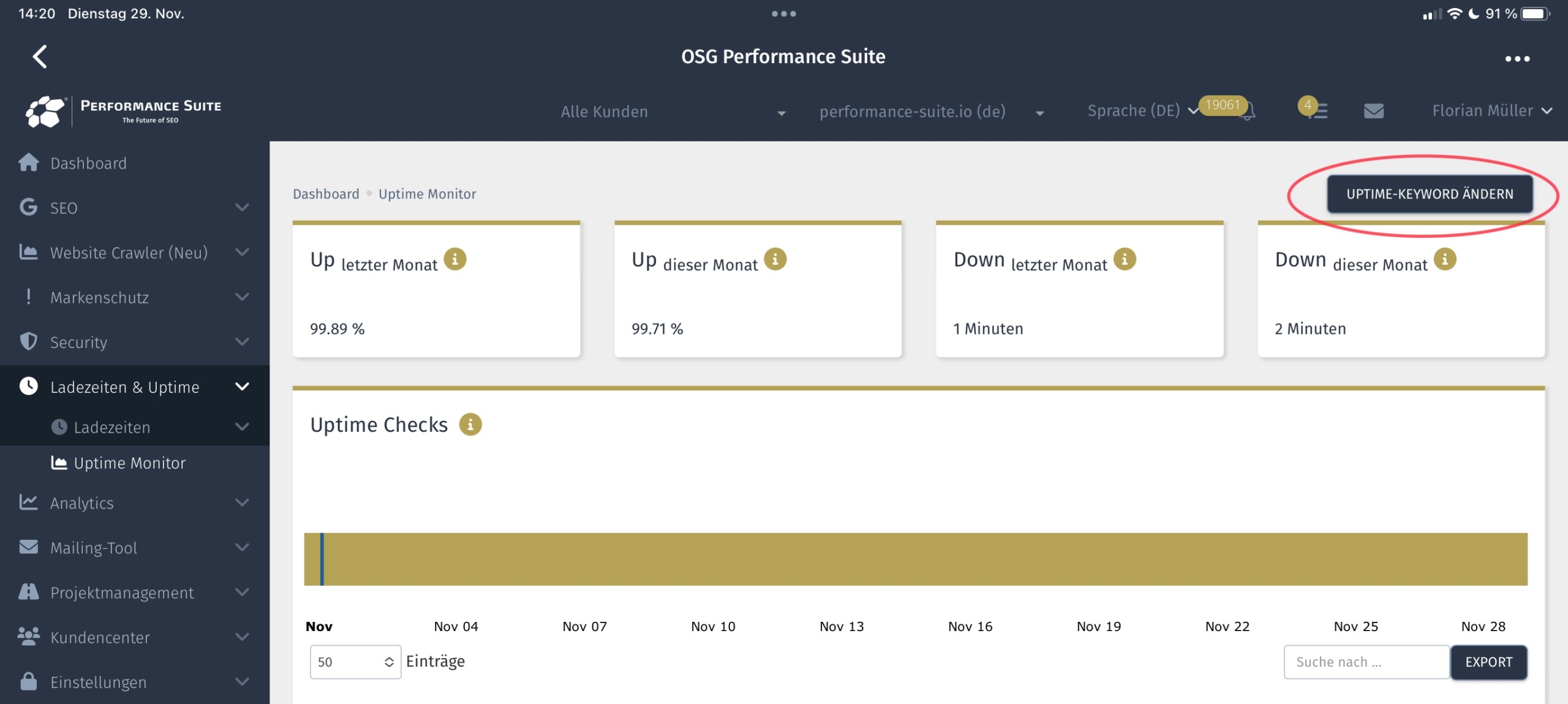The image size is (1568, 704).
Task: Tap the three-dot multitasking control at top
Action: (783, 13)
